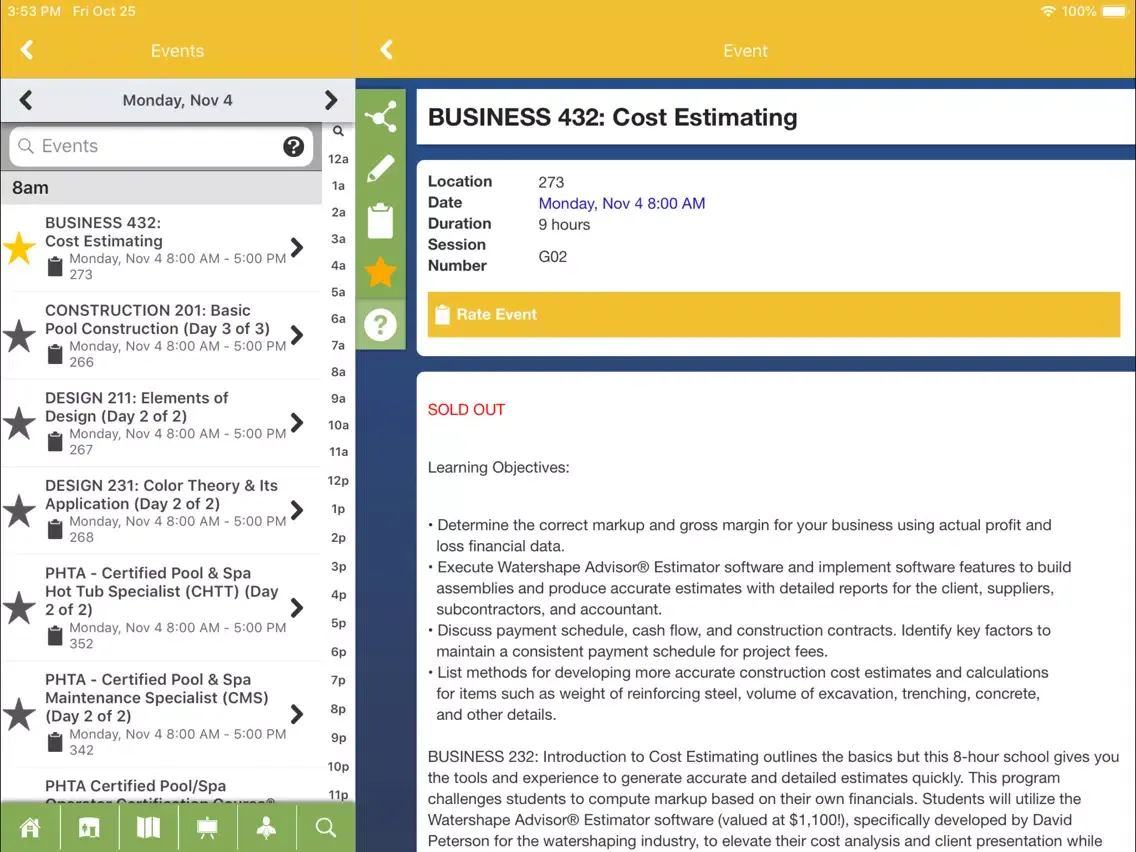Tap the floor map tab icon

coord(148,827)
